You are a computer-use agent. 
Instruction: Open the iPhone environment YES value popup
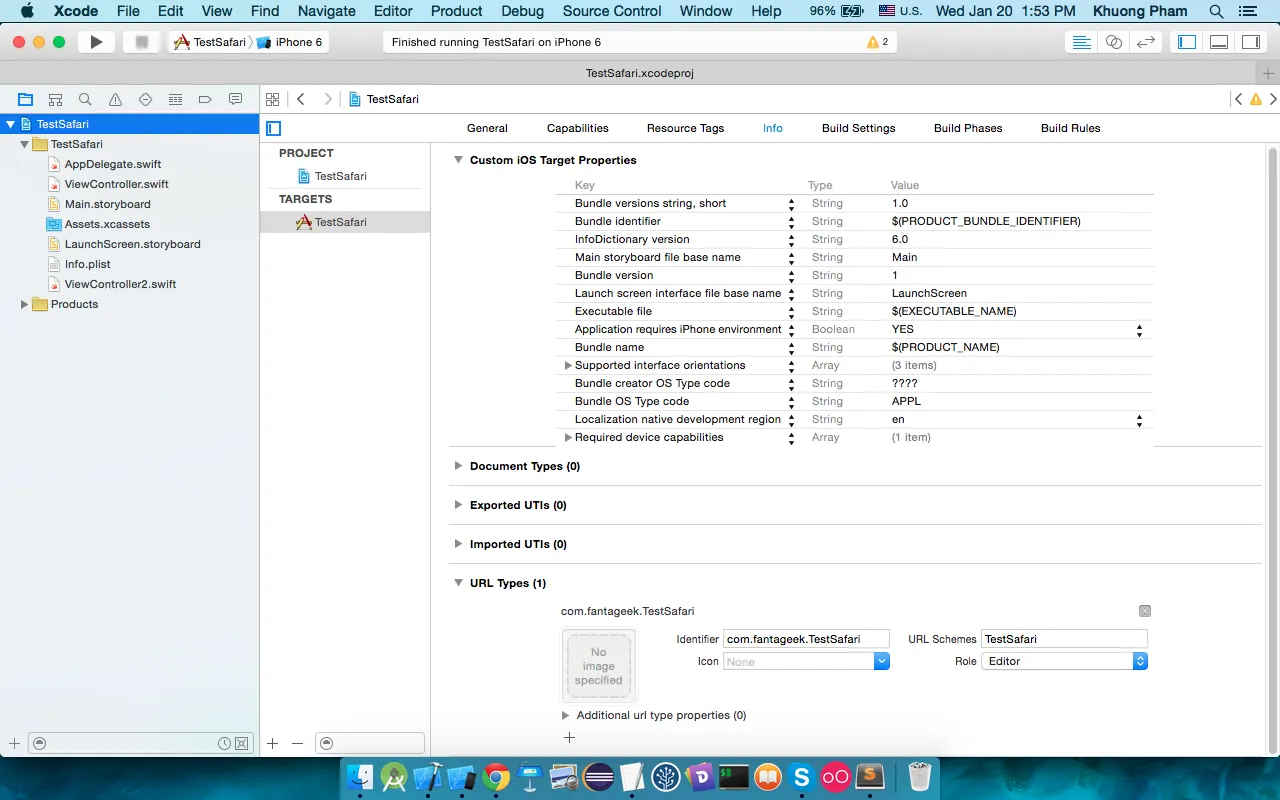[x=1139, y=329]
